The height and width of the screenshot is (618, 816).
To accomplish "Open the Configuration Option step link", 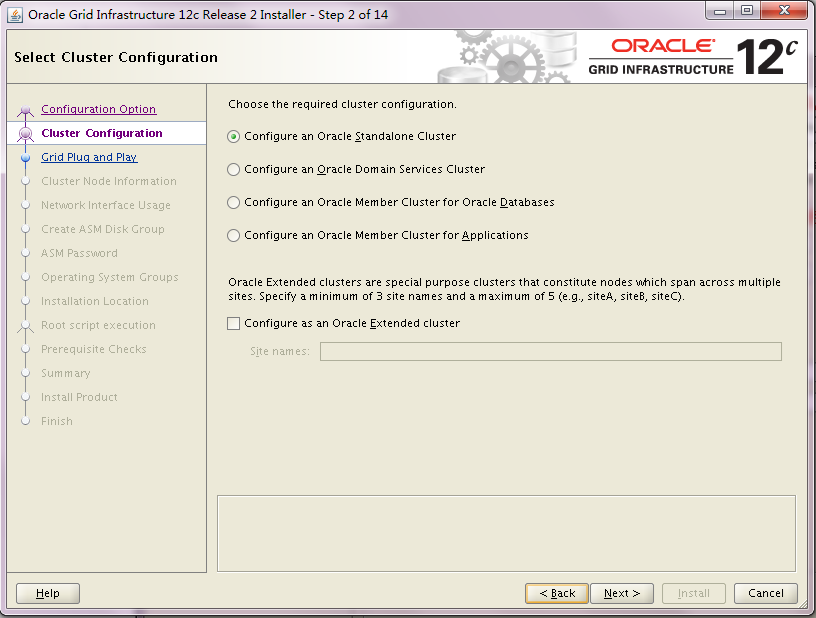I will coord(98,110).
